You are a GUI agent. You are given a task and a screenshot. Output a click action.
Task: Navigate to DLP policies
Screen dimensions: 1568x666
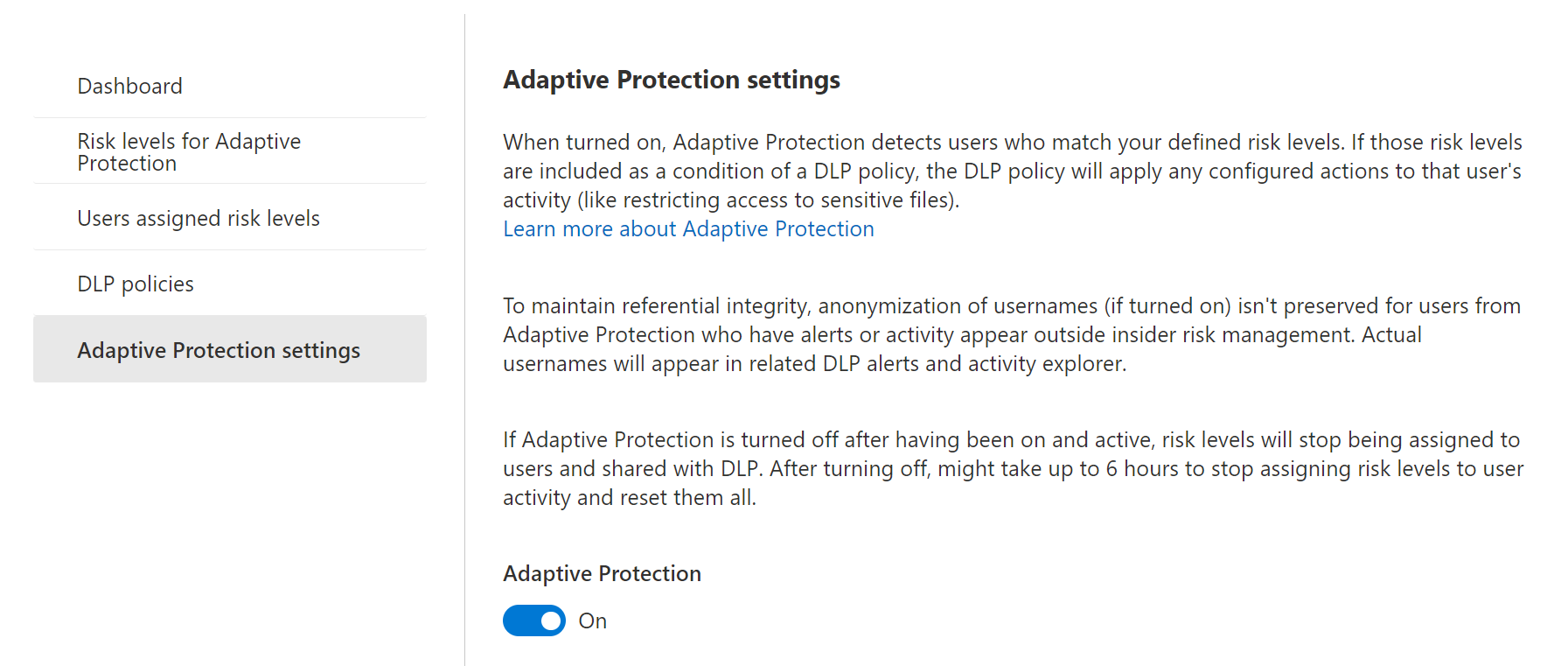pyautogui.click(x=136, y=284)
